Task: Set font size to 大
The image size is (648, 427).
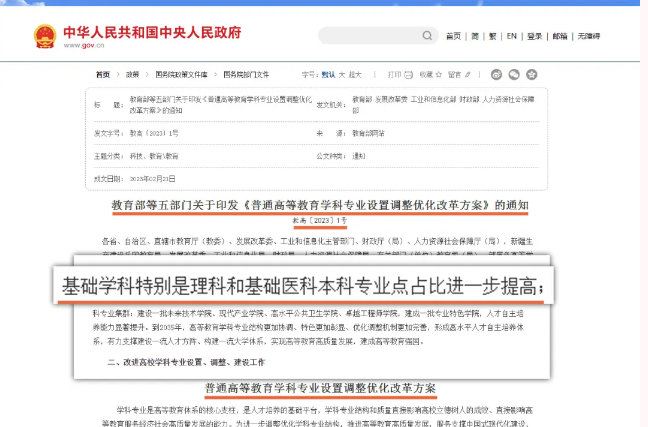Action: point(342,74)
